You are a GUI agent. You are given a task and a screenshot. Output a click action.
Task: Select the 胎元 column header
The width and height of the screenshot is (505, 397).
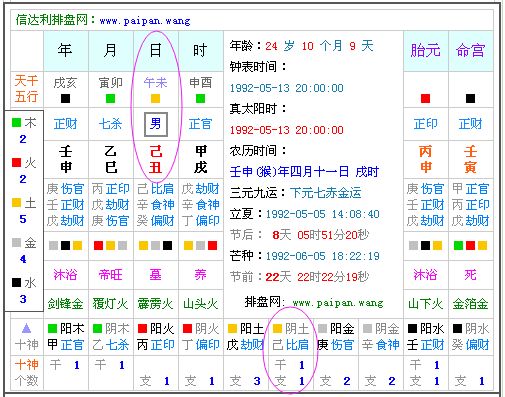[x=425, y=51]
